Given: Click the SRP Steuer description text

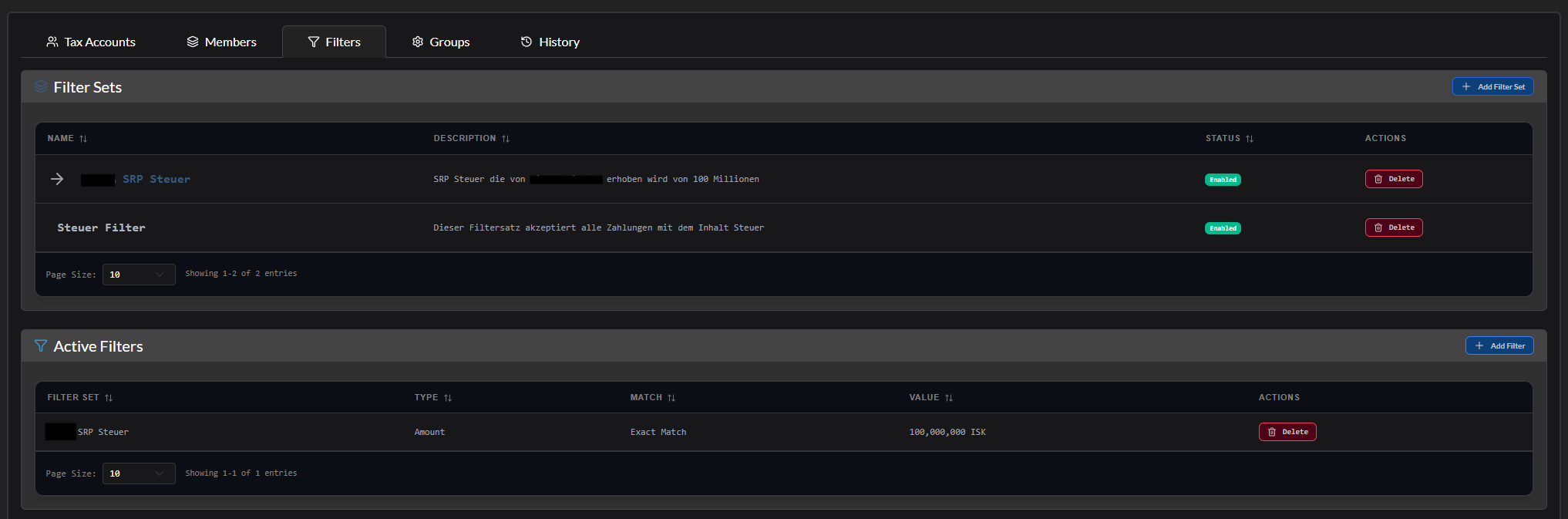Looking at the screenshot, I should 596,179.
